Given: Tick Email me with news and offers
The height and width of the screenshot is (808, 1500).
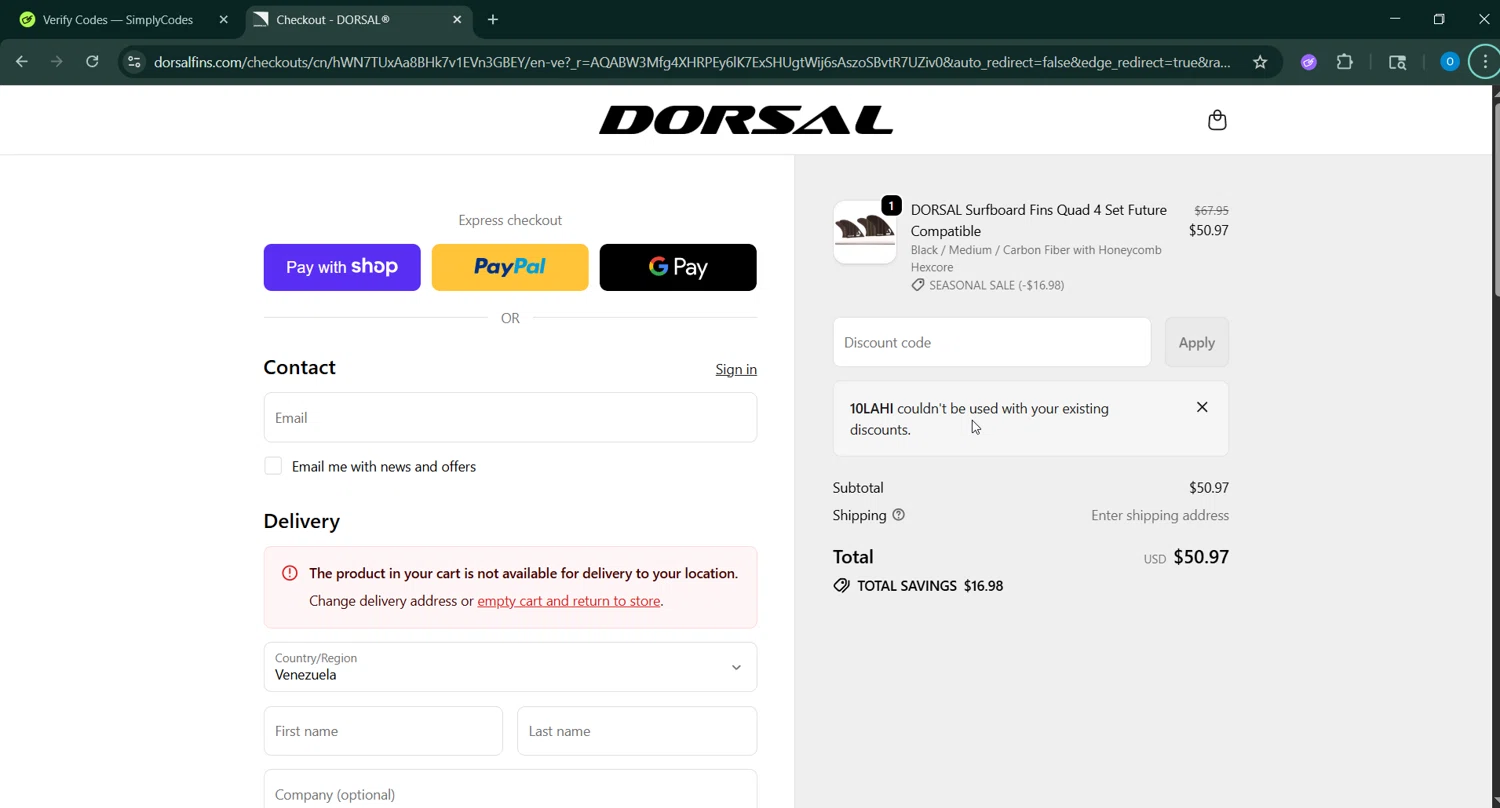Looking at the screenshot, I should point(273,466).
